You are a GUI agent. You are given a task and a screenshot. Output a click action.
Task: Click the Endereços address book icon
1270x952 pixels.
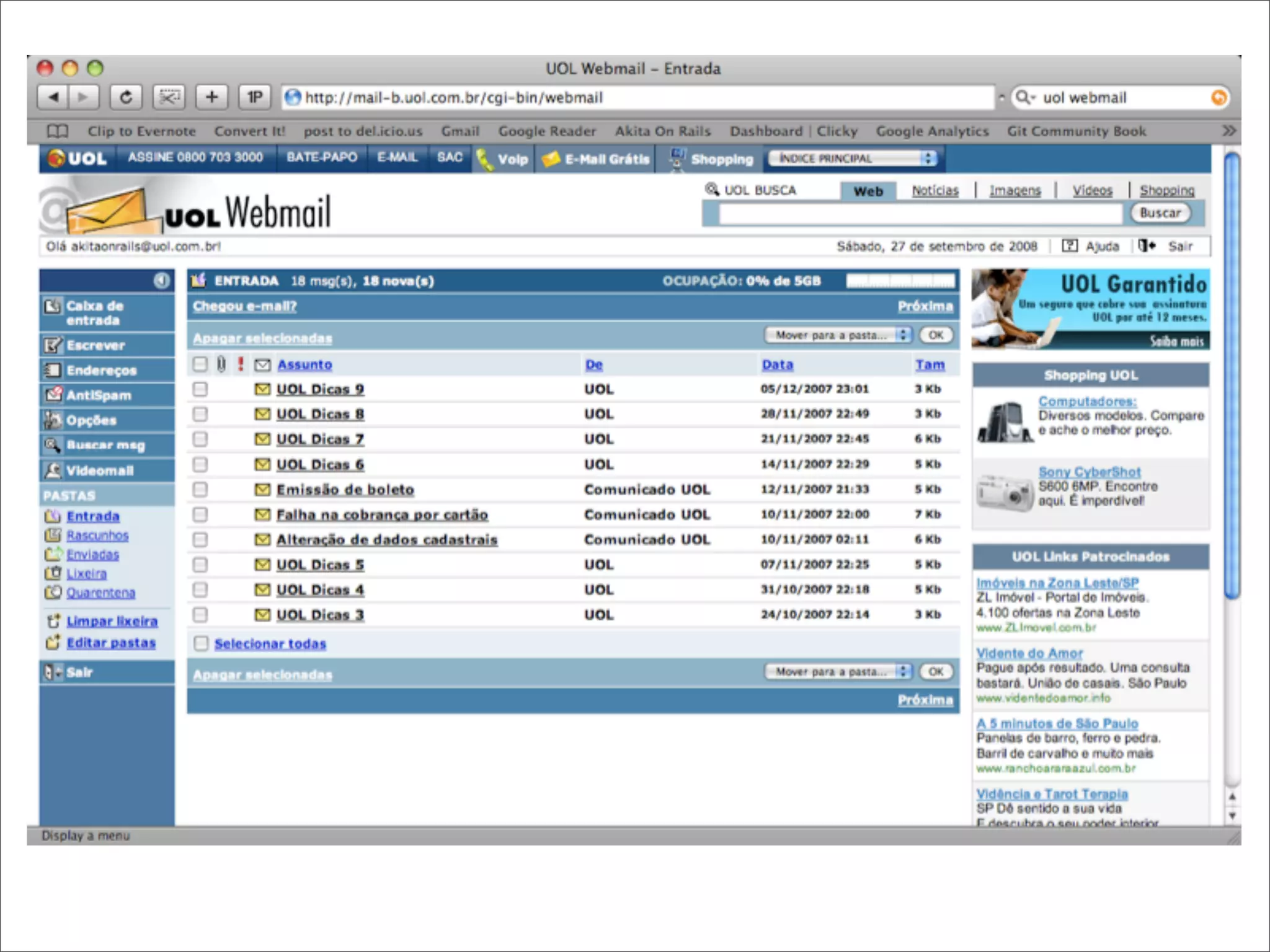pyautogui.click(x=53, y=371)
